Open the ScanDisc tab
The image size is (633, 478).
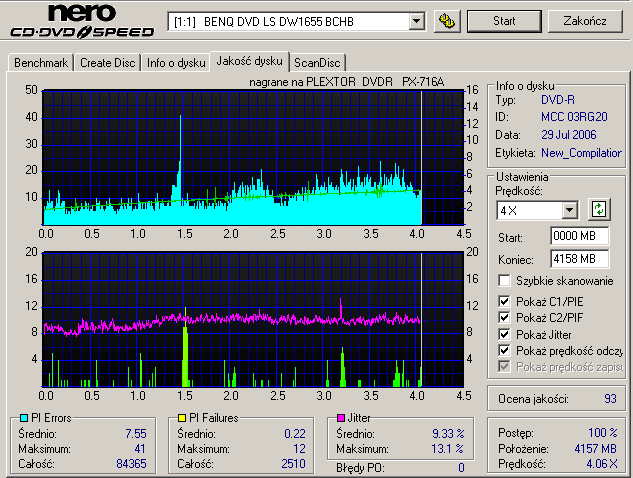point(317,63)
